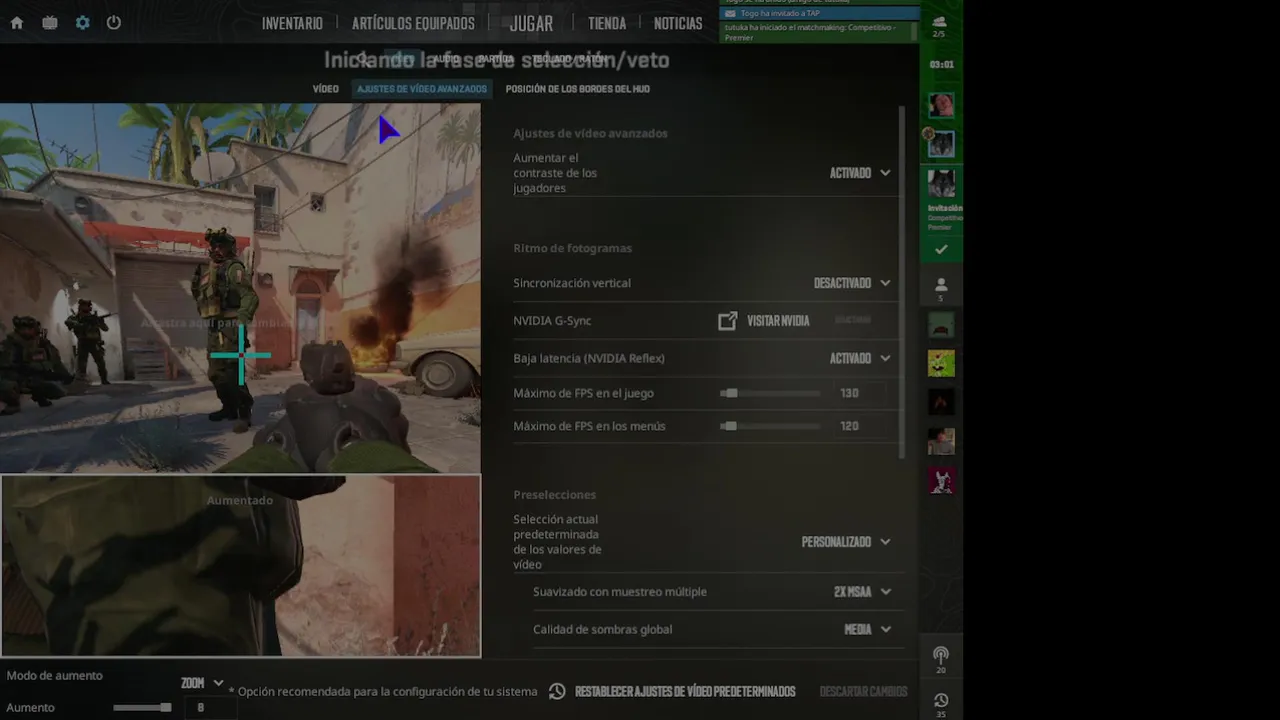Click Restablecer ajustes de vídeo predeterminados
This screenshot has width=1280, height=720.
(685, 691)
